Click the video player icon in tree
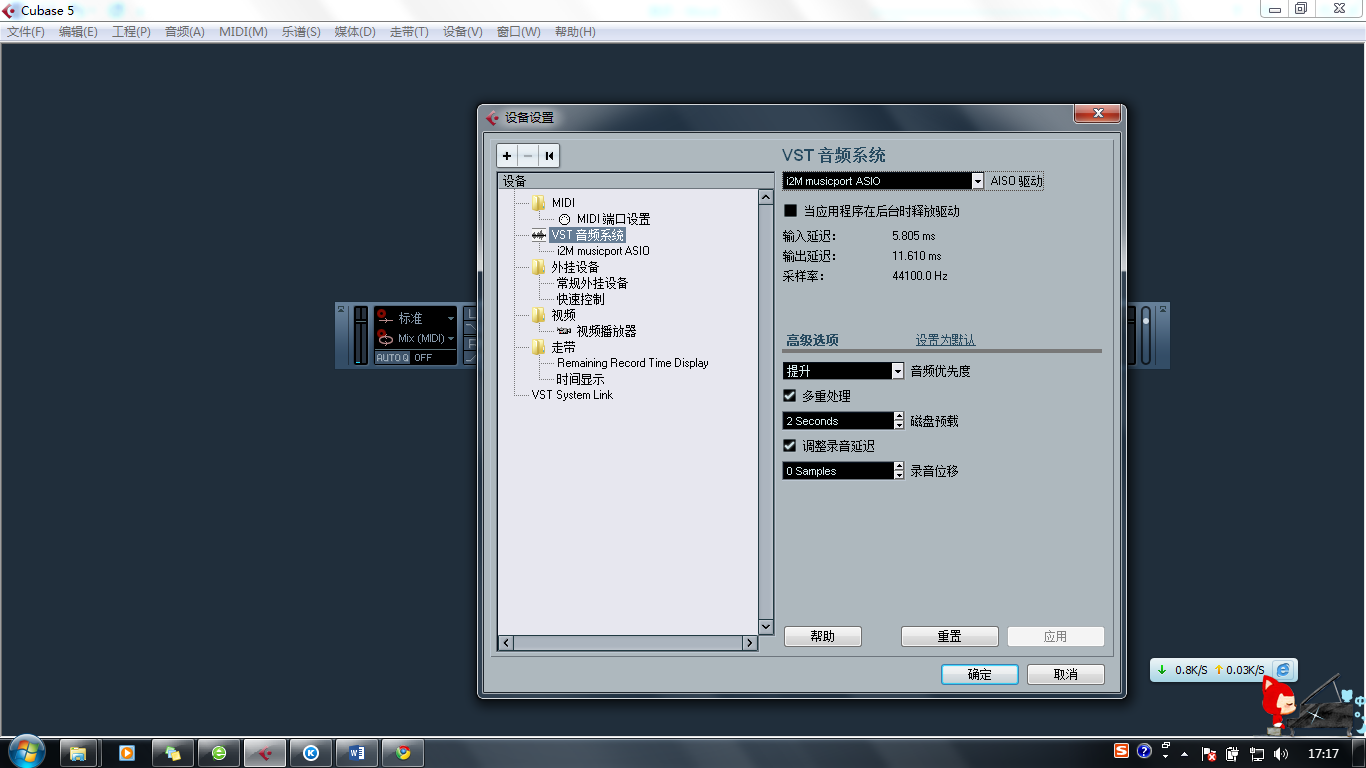1366x768 pixels. [x=564, y=331]
